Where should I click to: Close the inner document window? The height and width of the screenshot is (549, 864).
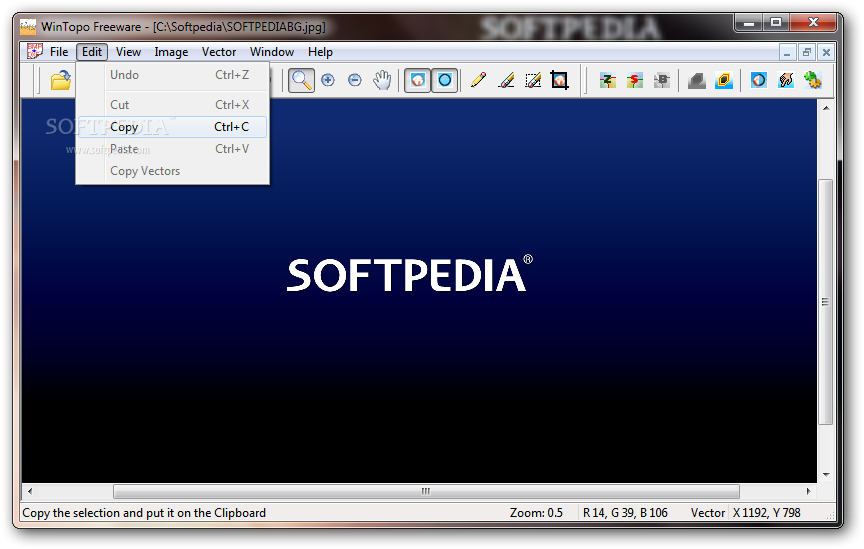826,52
